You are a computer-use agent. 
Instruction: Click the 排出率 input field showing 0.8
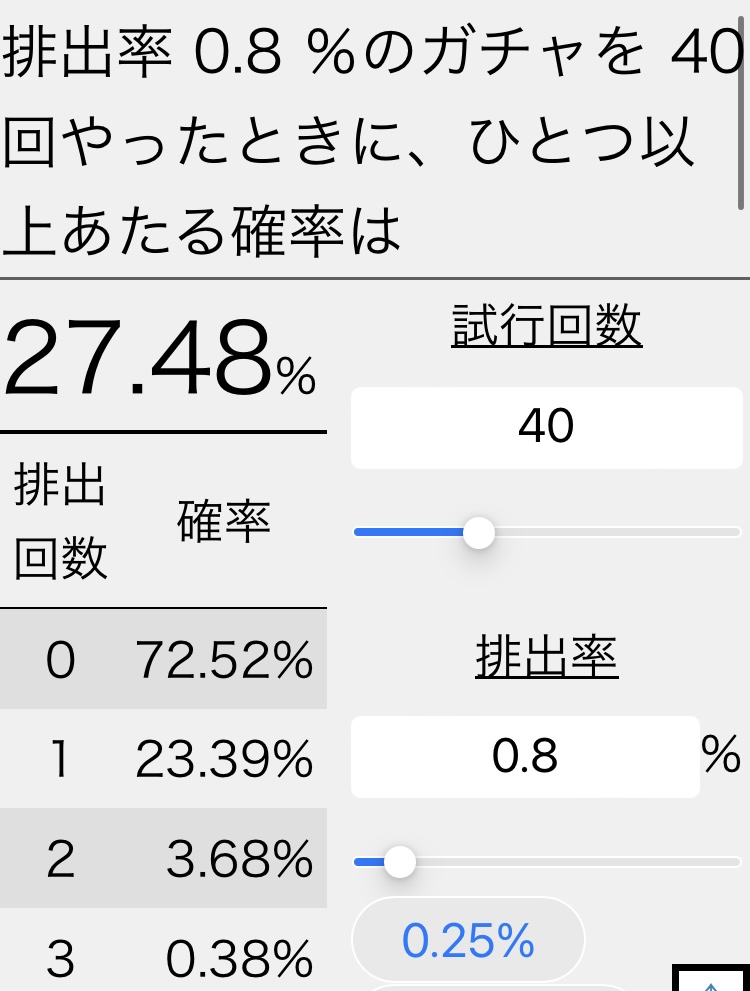(525, 757)
